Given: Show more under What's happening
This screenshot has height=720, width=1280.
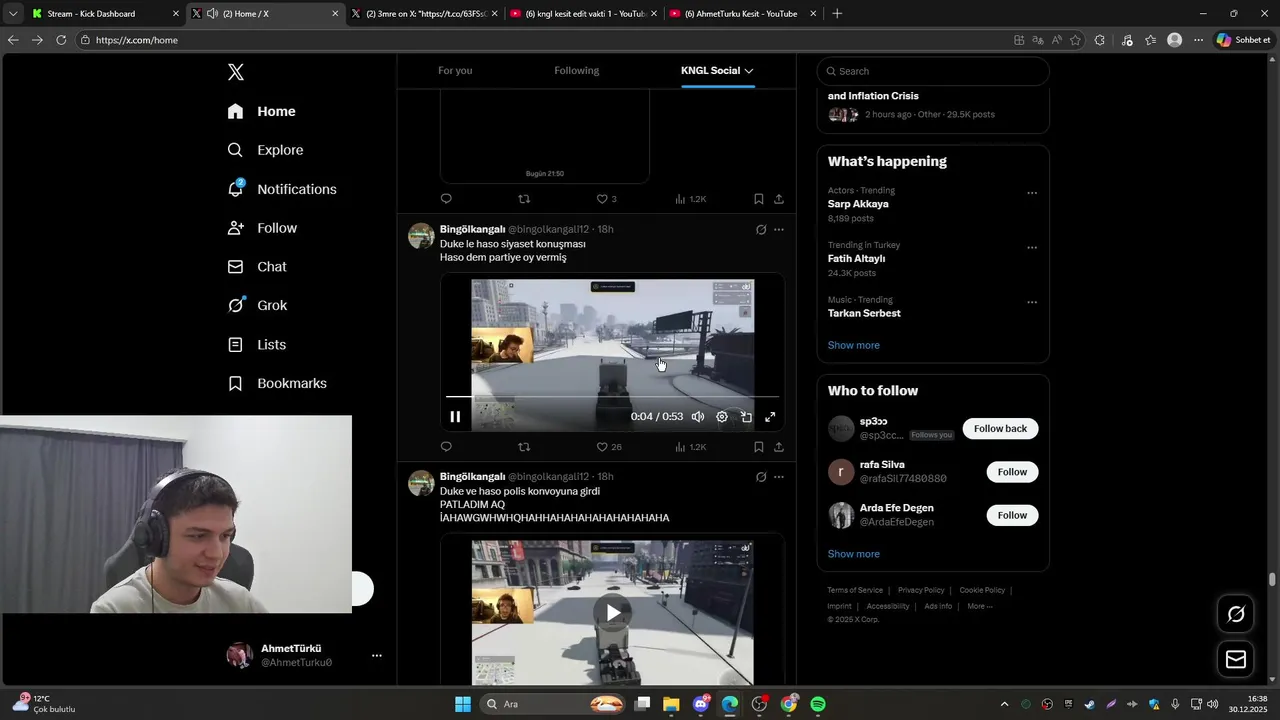Looking at the screenshot, I should click(854, 345).
